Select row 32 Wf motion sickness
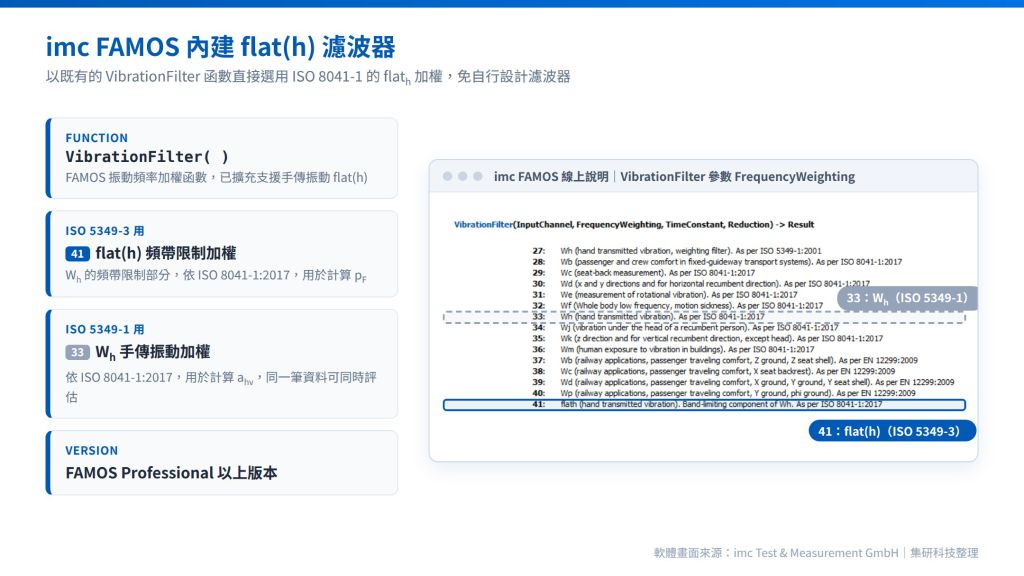 [x=677, y=306]
